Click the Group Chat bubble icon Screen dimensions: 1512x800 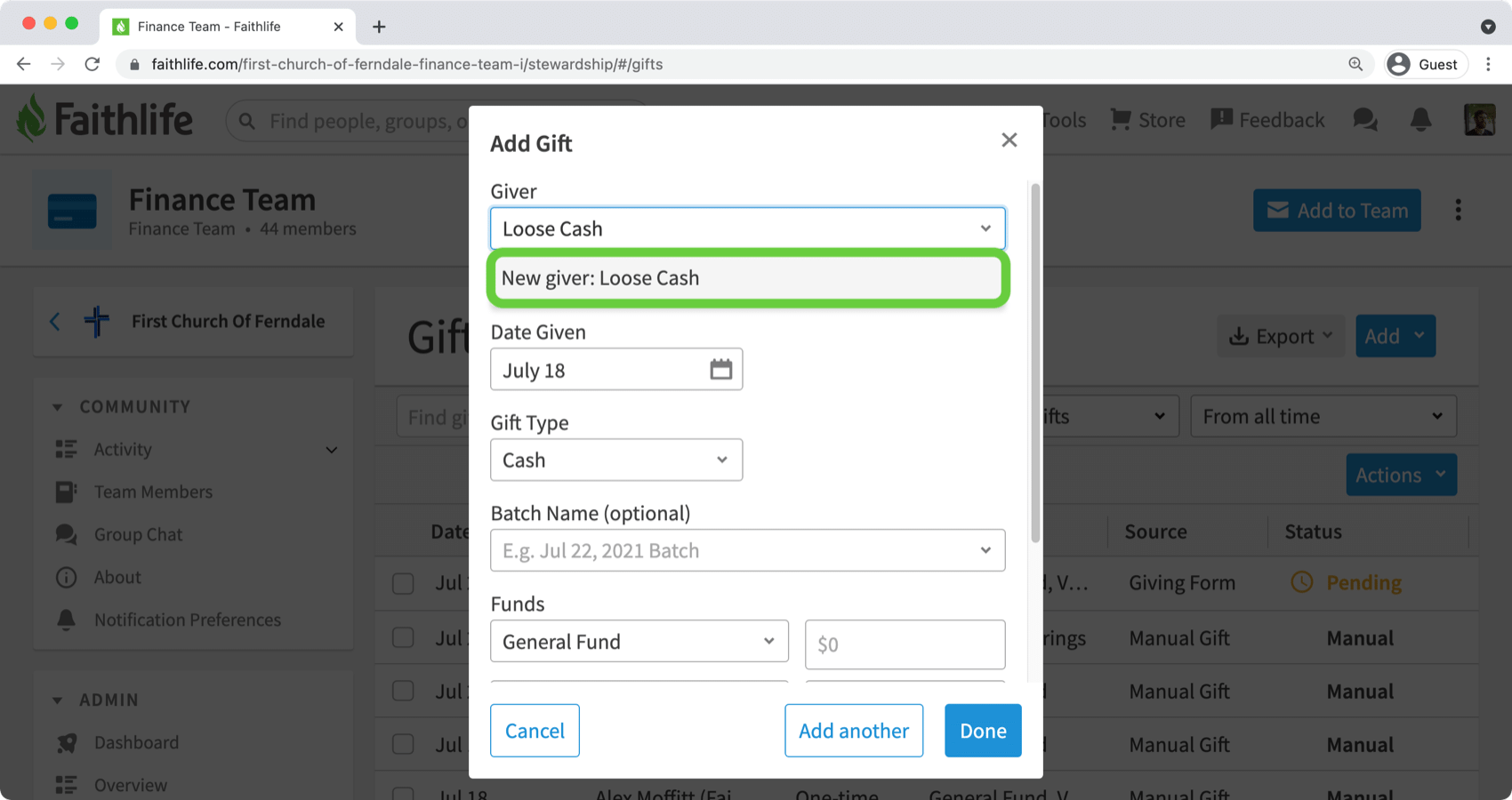coord(66,534)
